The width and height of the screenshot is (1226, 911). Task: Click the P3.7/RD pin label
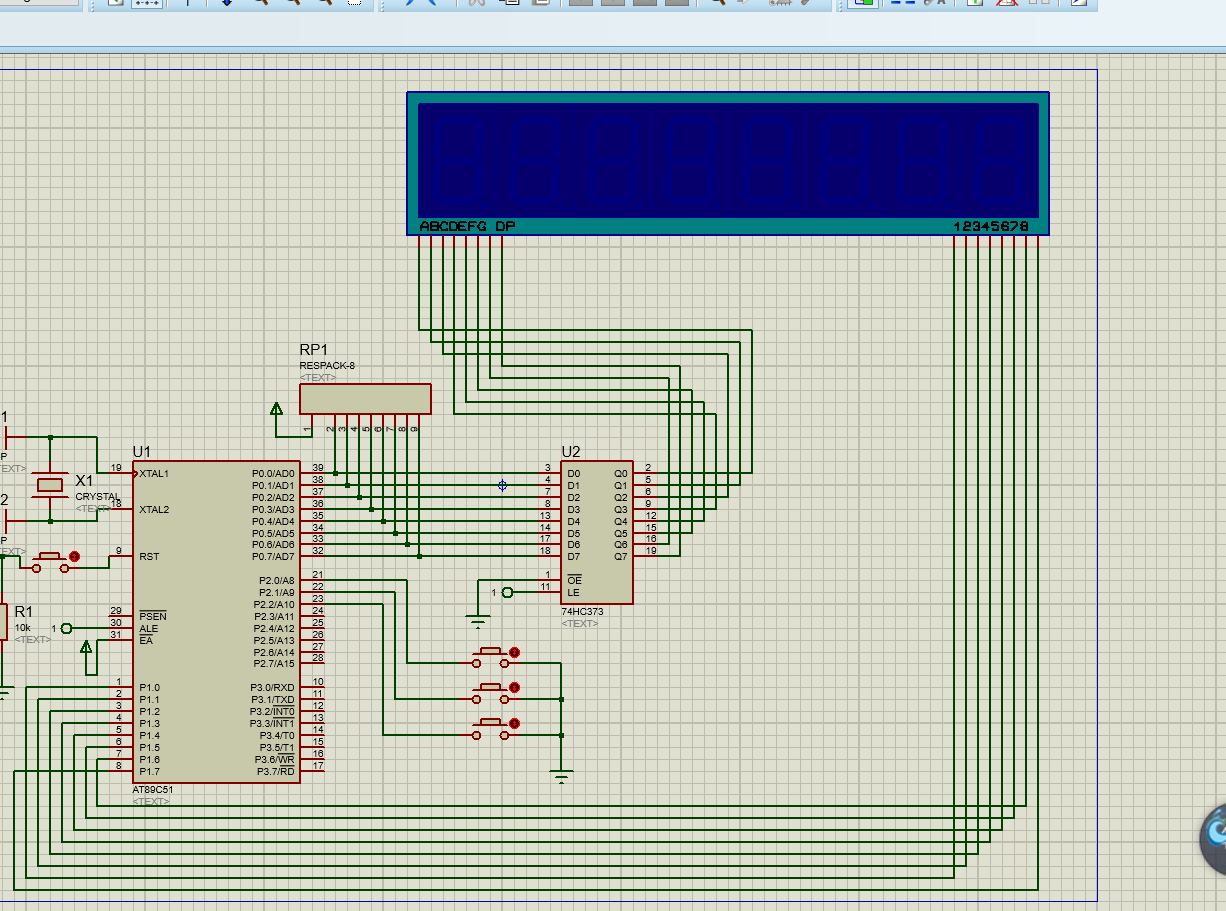pyautogui.click(x=277, y=771)
